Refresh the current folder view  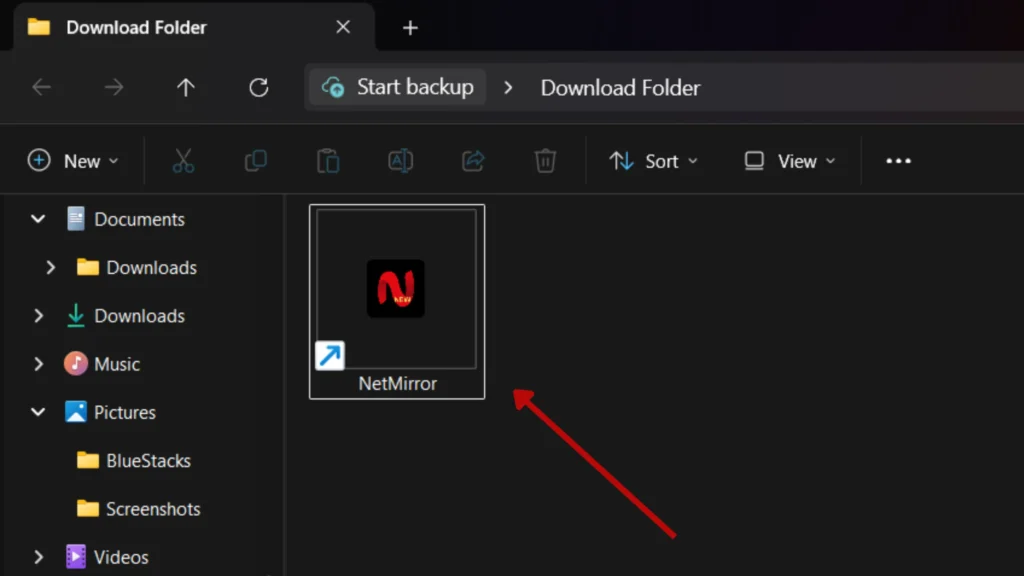[258, 88]
